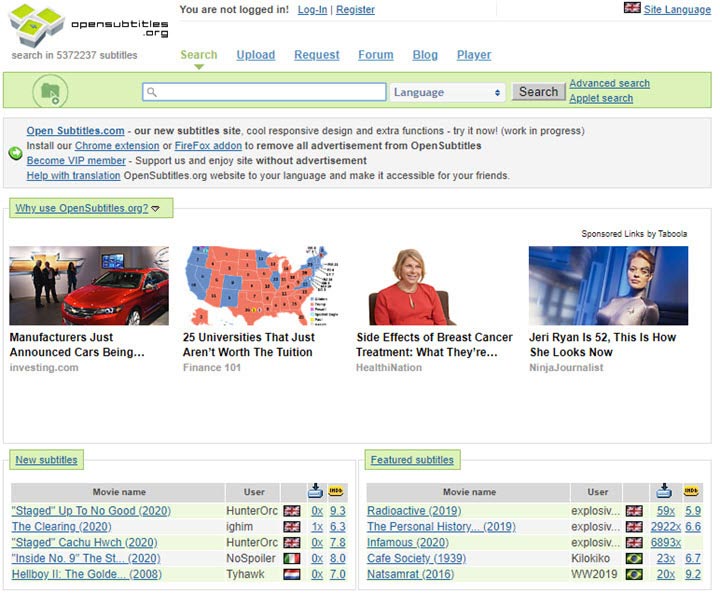
Task: Open the Forum tab
Action: [x=376, y=55]
